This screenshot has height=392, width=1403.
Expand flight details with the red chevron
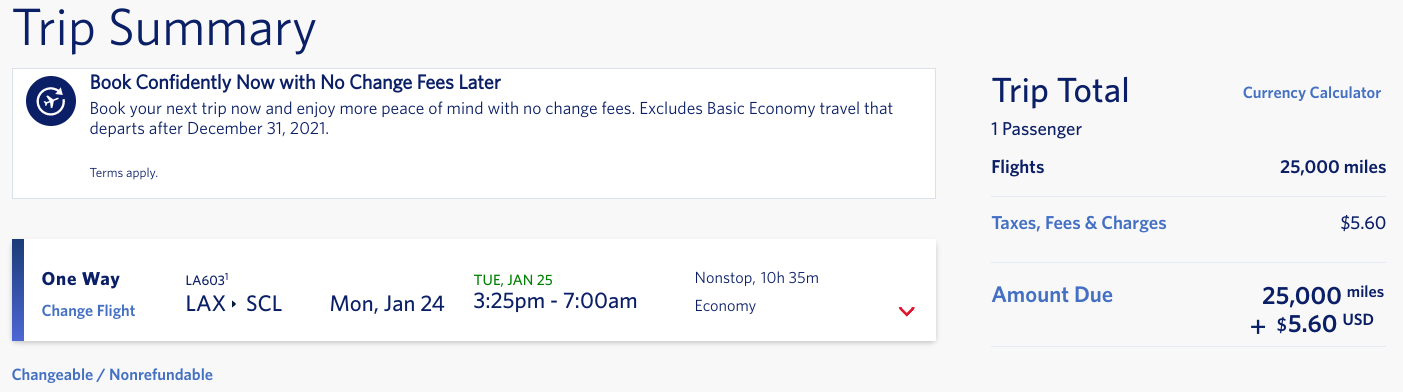(907, 311)
